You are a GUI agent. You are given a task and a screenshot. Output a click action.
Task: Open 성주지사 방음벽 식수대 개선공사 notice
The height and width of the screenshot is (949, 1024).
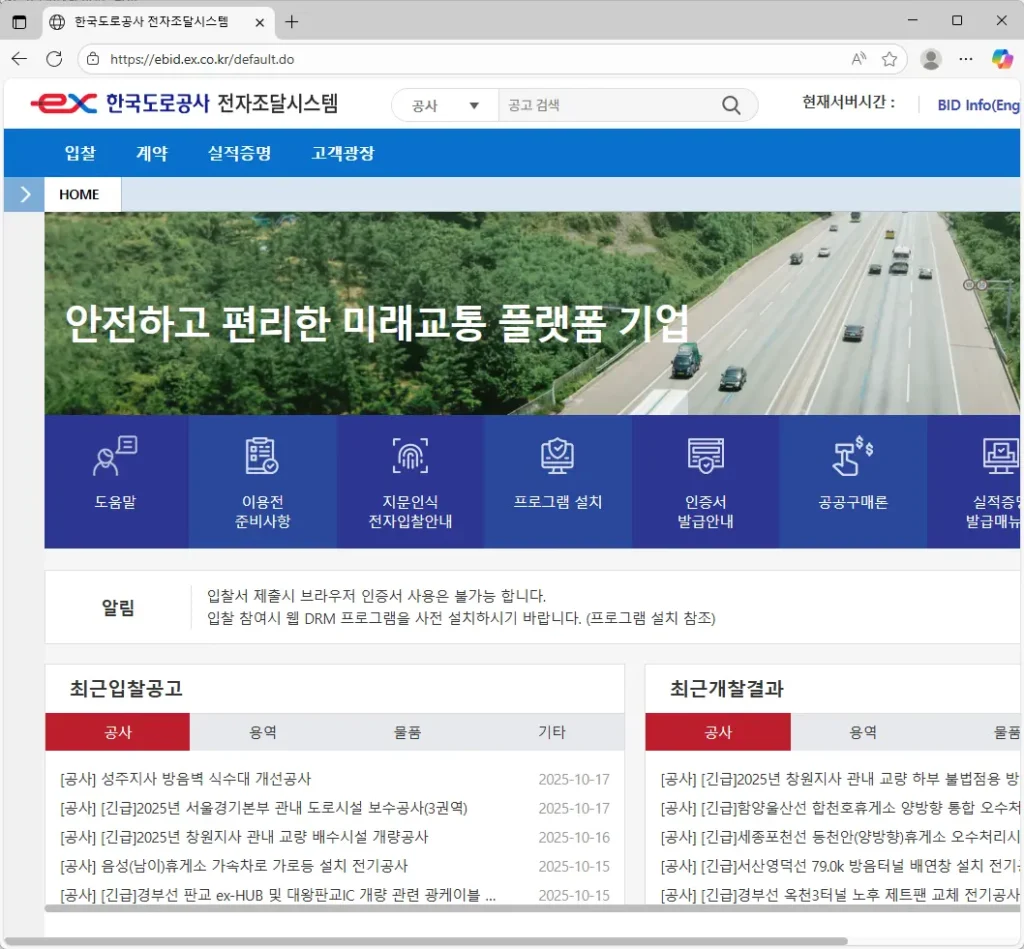(x=185, y=779)
